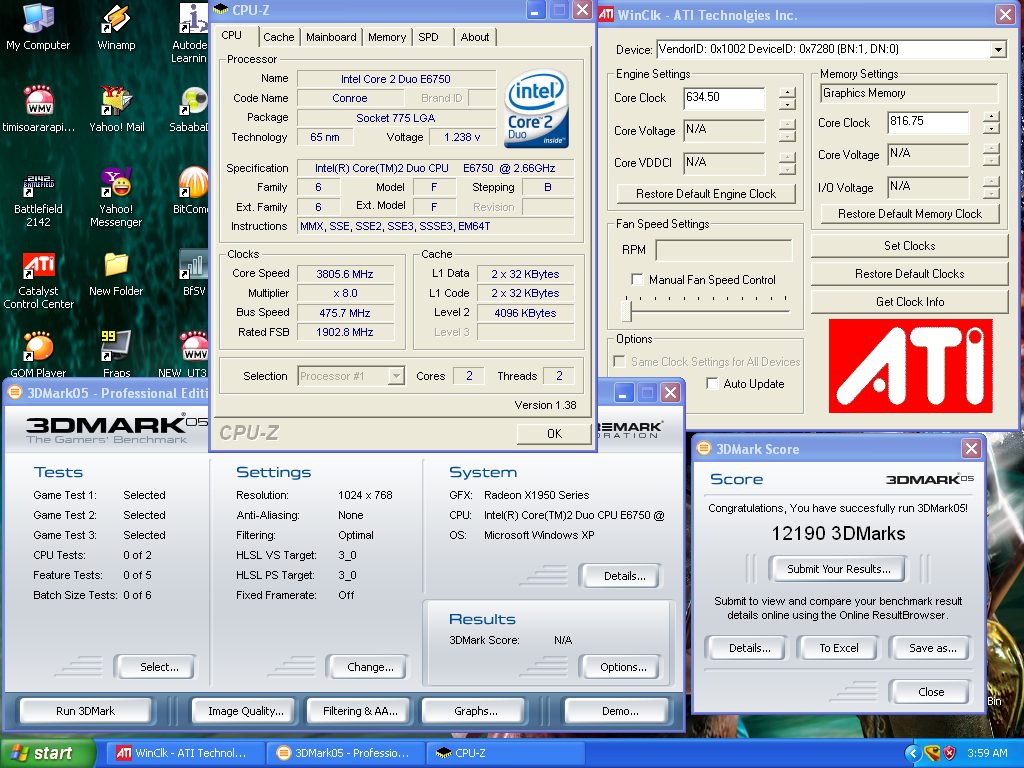
Task: Switch to the Mainboard tab in CPU-Z
Action: click(331, 37)
